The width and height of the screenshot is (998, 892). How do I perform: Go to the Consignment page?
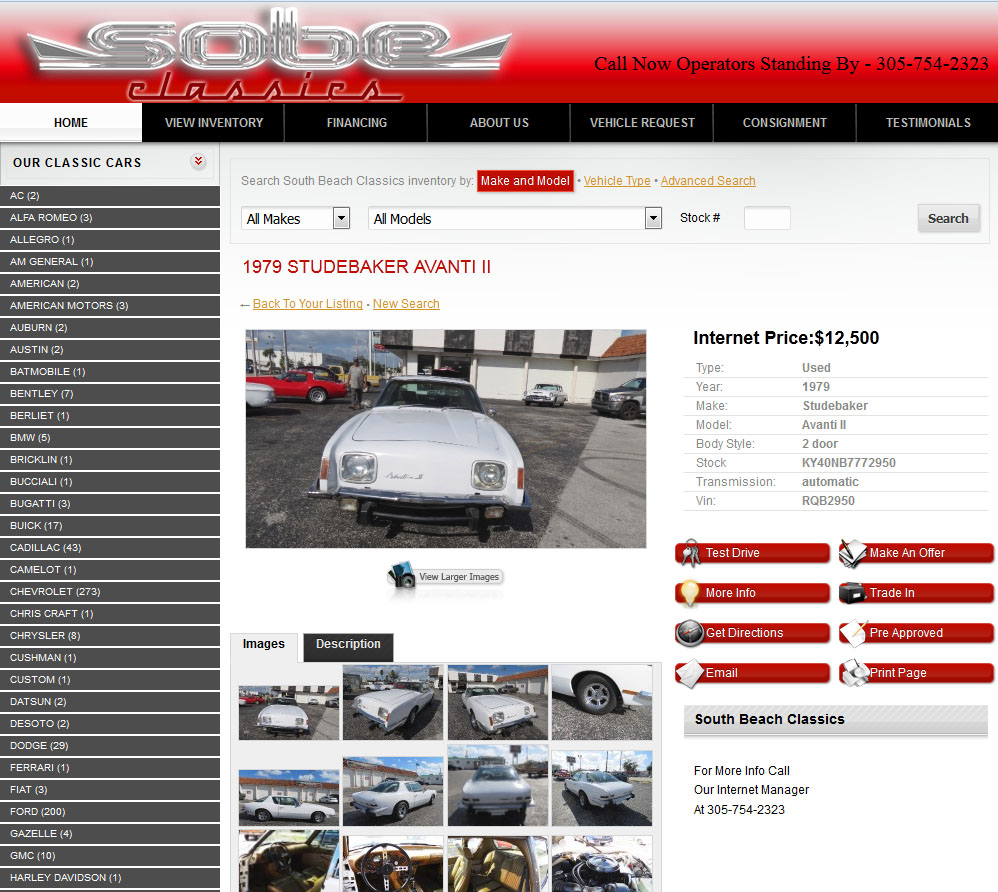tap(784, 123)
